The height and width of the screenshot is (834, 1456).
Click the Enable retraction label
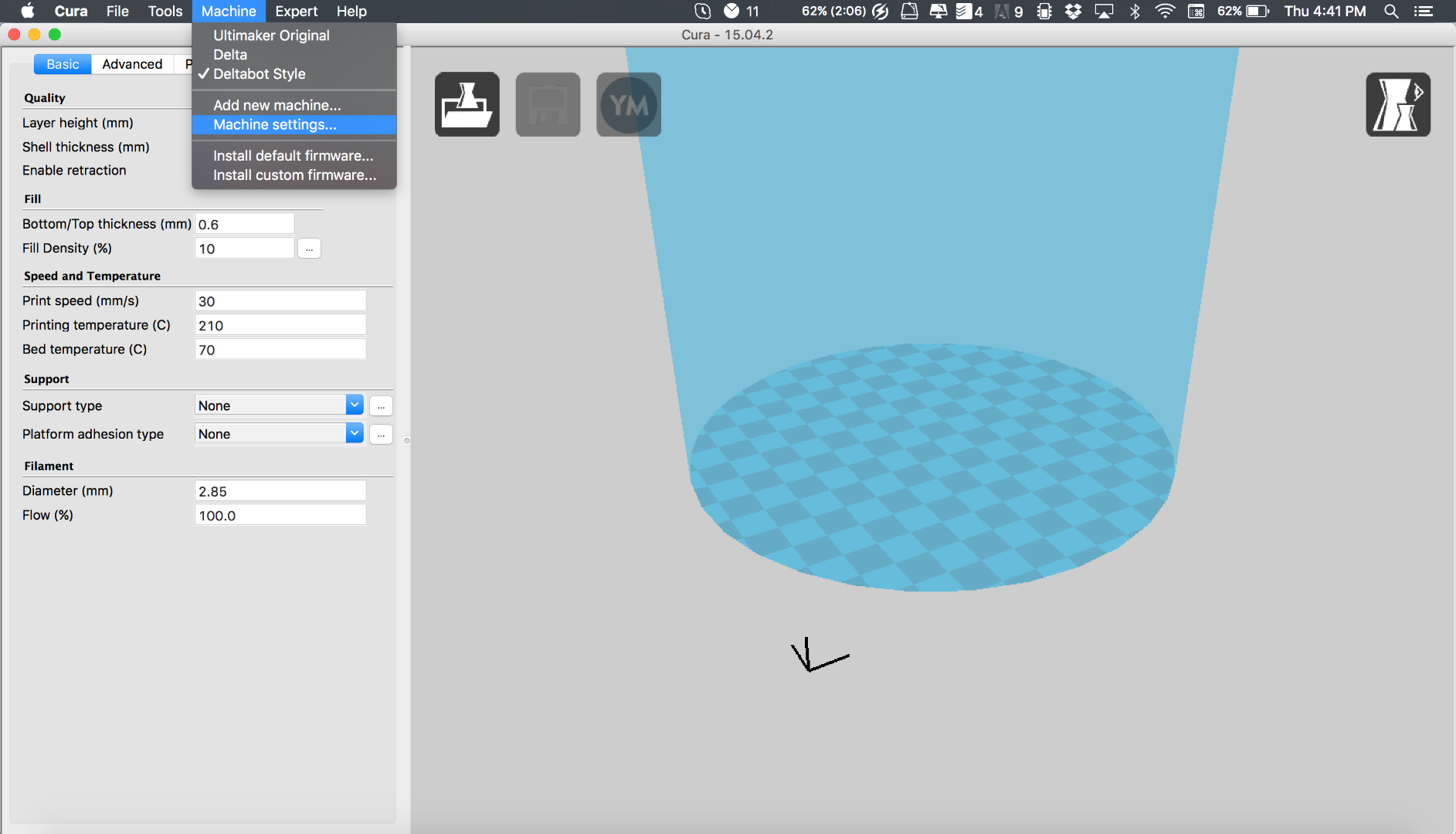pyautogui.click(x=74, y=170)
